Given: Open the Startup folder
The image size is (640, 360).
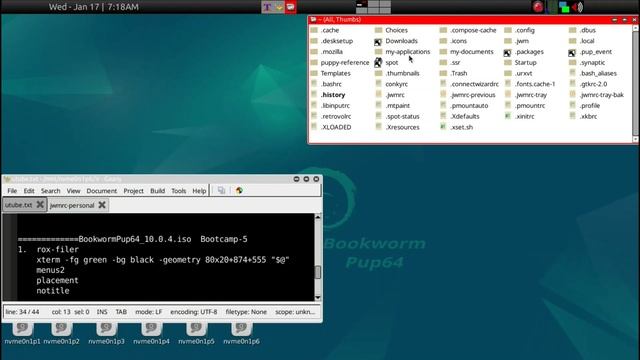Looking at the screenshot, I should tap(521, 62).
